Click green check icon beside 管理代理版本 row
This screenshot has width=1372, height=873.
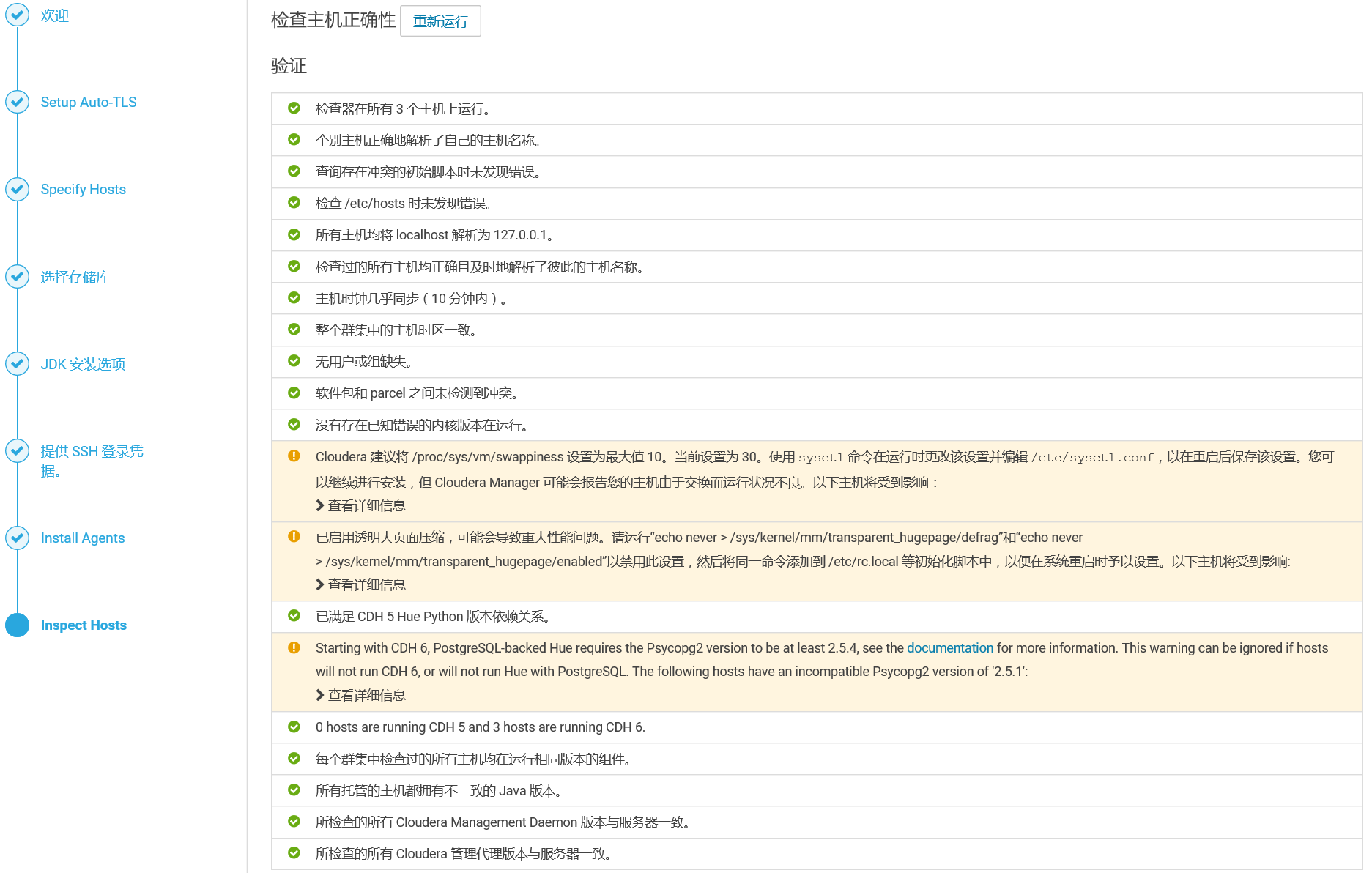294,853
